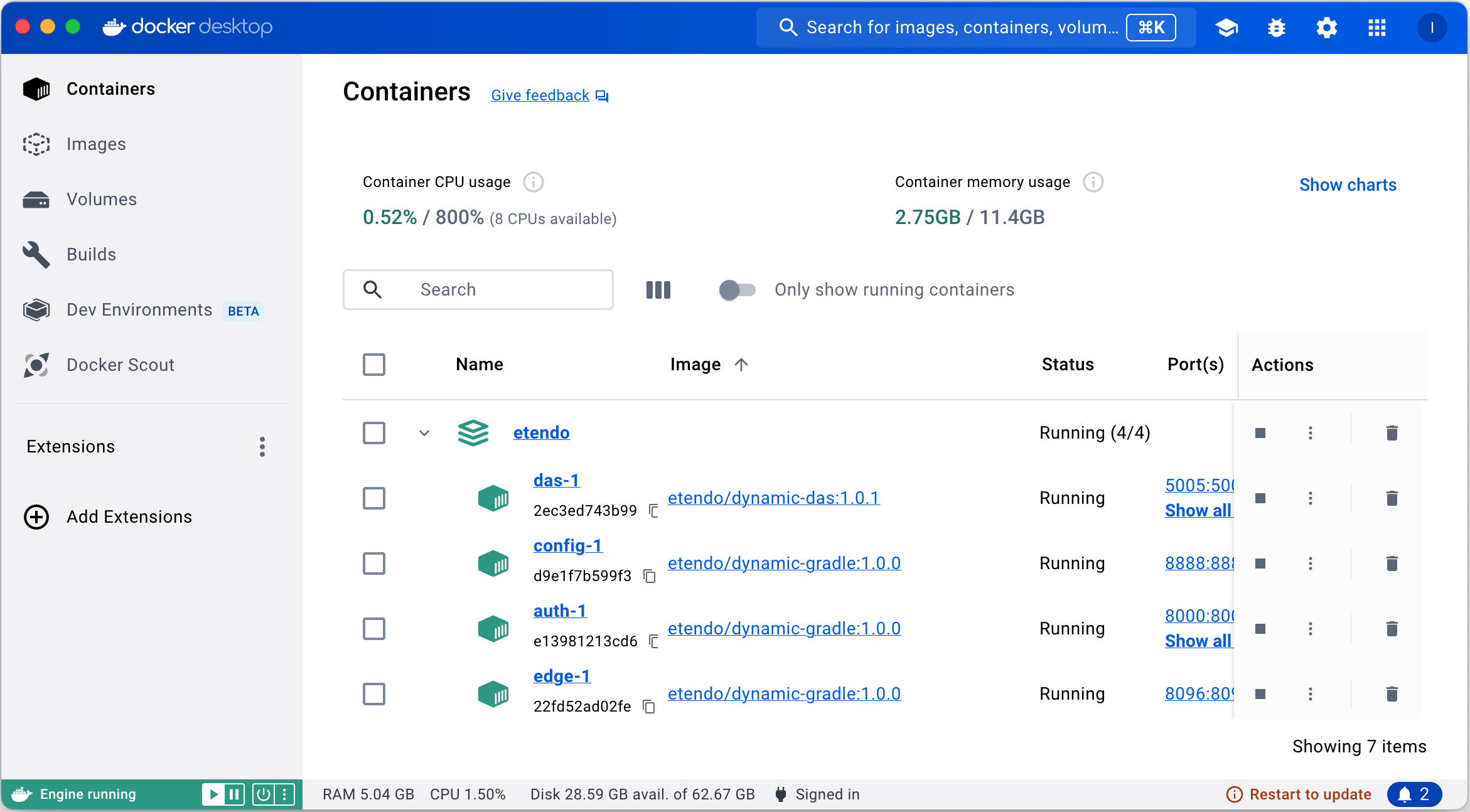The width and height of the screenshot is (1470, 812).
Task: Copy the config-1 container ID
Action: click(x=650, y=576)
